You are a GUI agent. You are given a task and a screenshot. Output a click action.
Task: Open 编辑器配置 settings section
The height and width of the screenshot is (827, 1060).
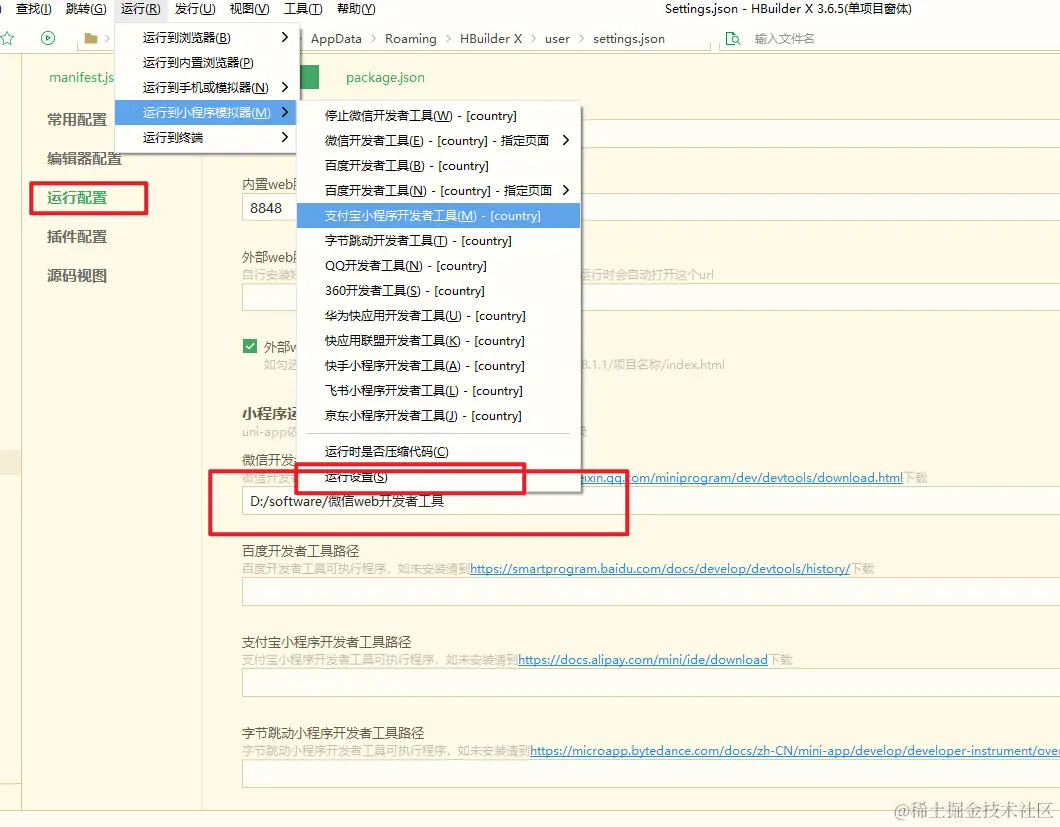point(85,159)
